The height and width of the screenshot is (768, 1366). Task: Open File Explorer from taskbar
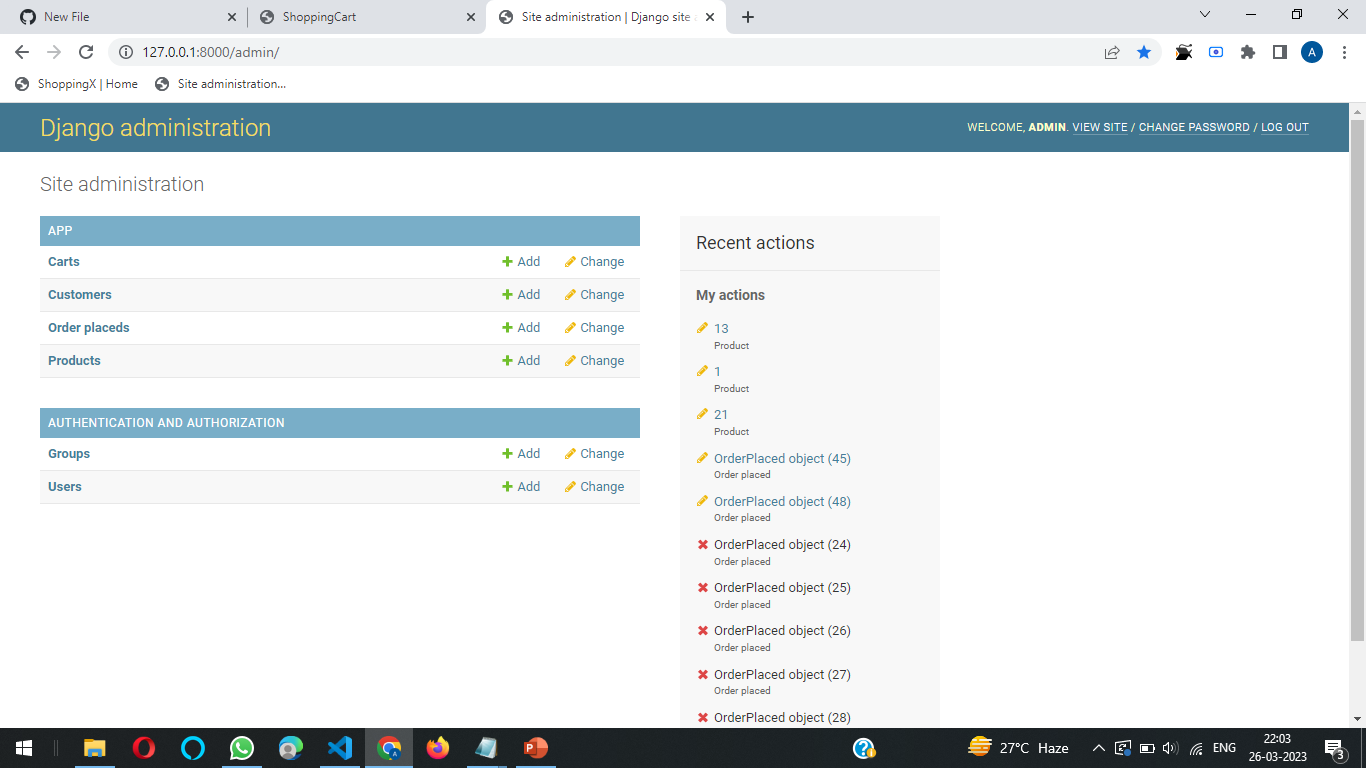pyautogui.click(x=95, y=748)
